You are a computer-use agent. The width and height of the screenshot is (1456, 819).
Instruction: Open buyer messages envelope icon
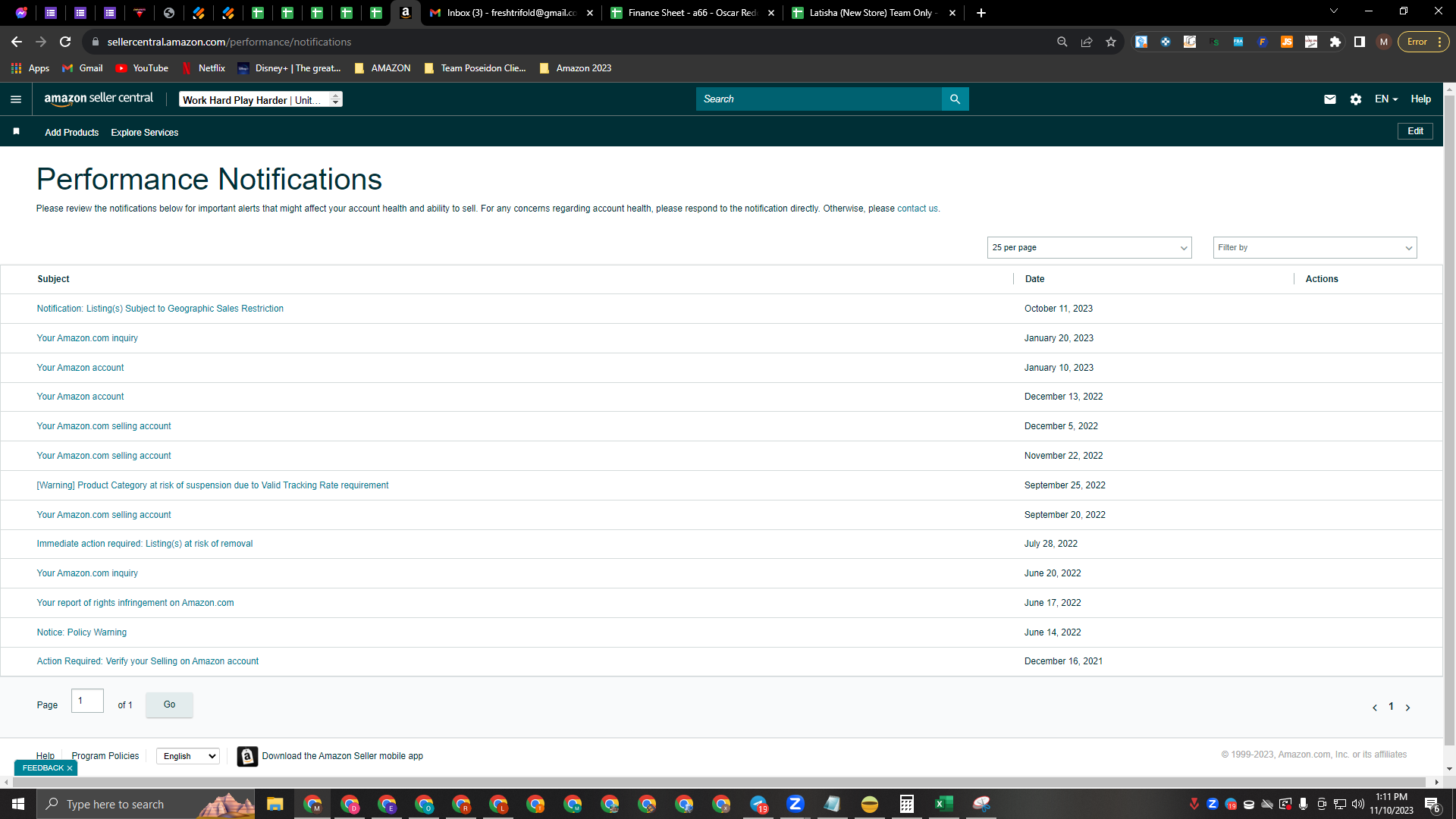pyautogui.click(x=1329, y=99)
